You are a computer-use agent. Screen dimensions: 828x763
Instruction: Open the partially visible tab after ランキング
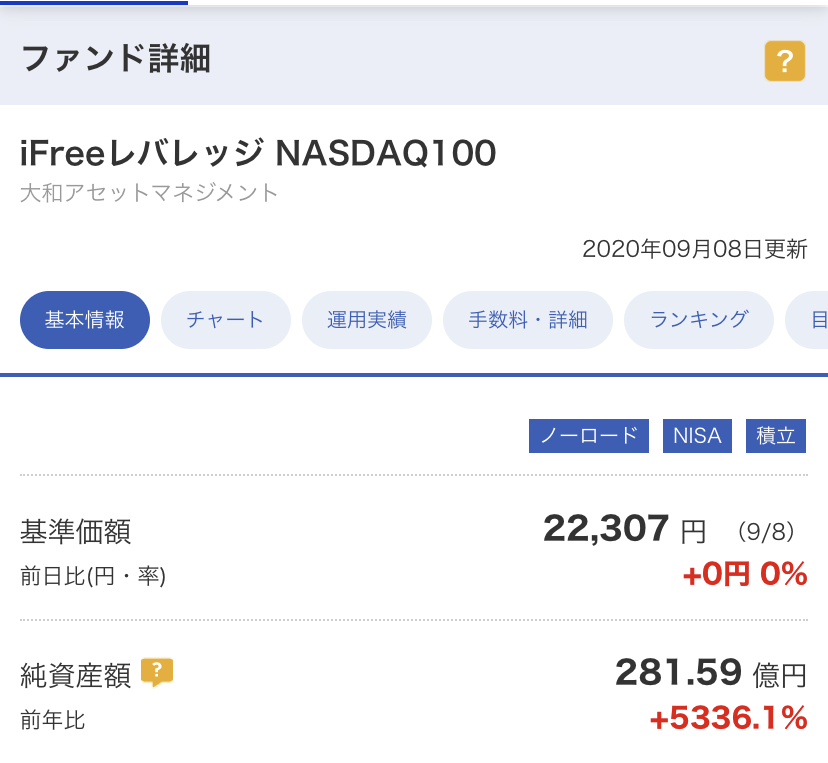(x=808, y=319)
